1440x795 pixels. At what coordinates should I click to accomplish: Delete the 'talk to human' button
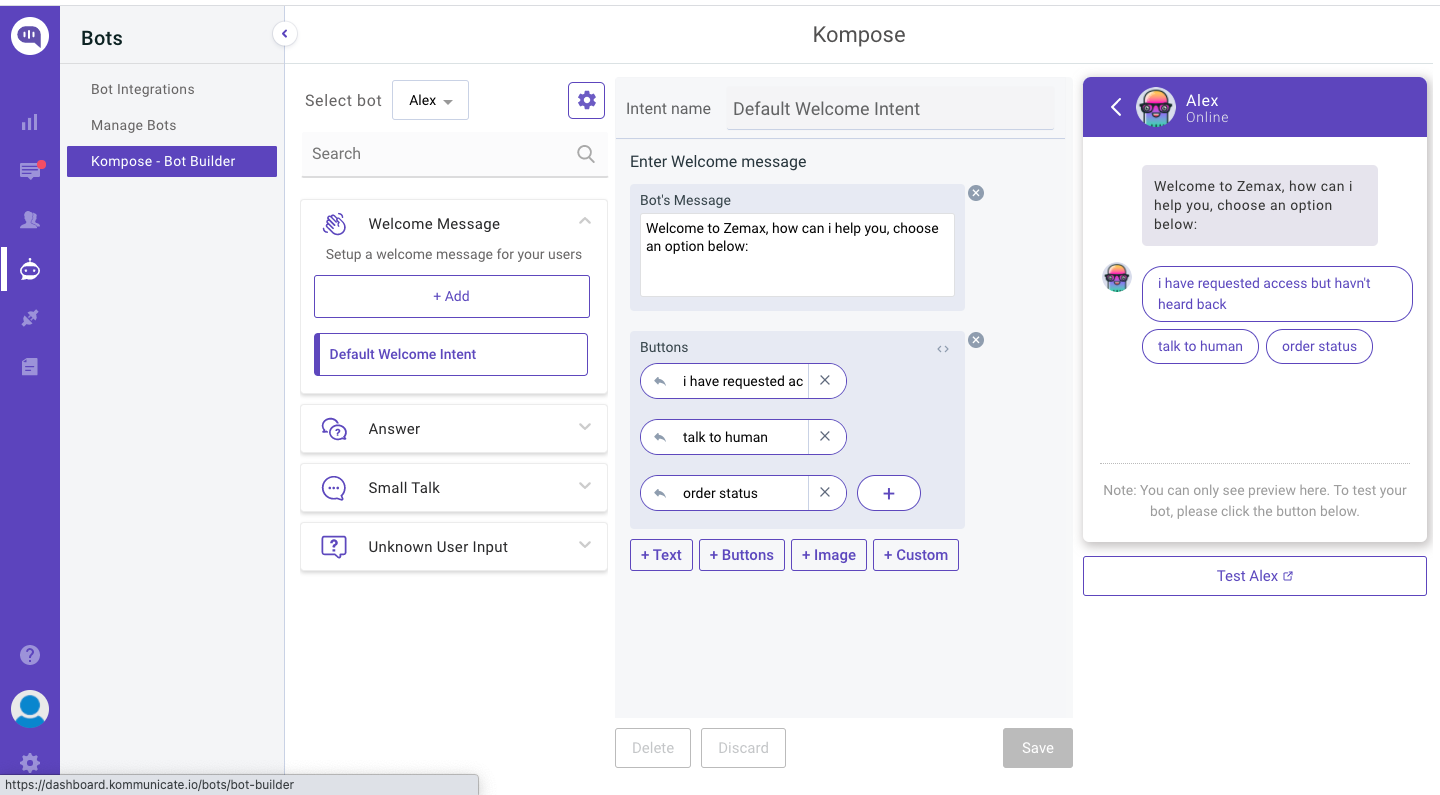point(825,437)
